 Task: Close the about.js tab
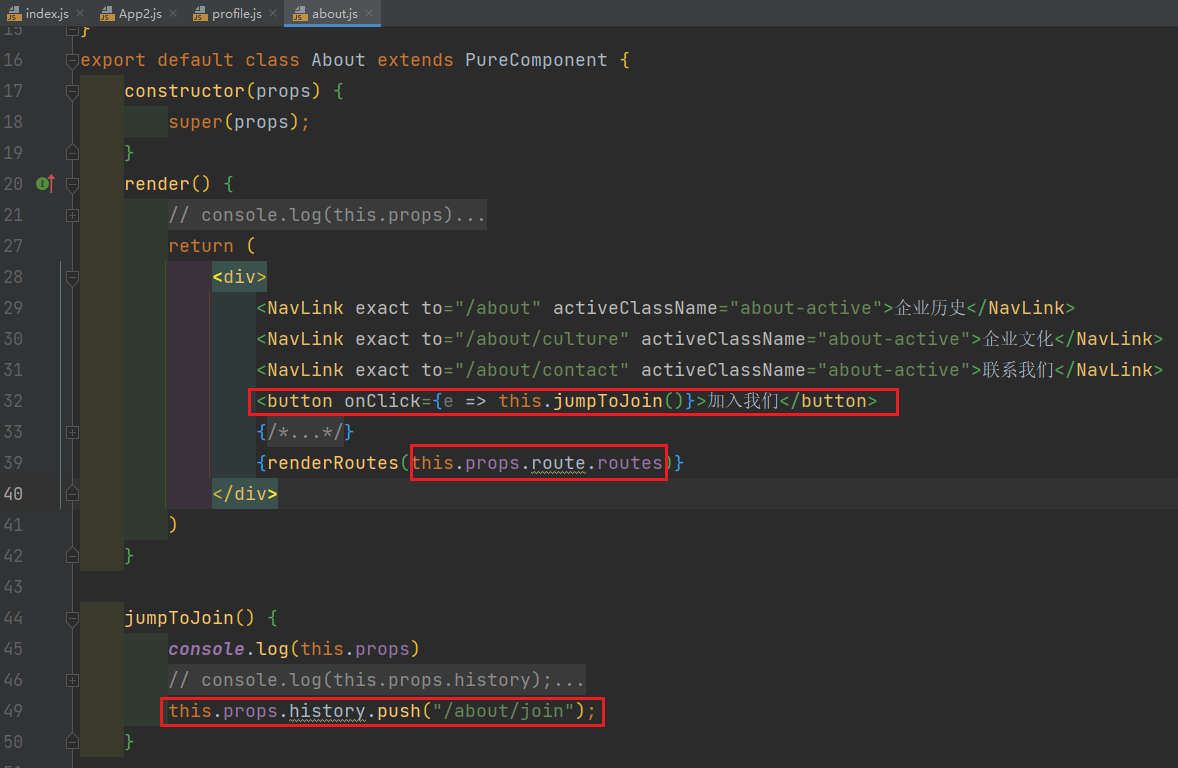(369, 14)
